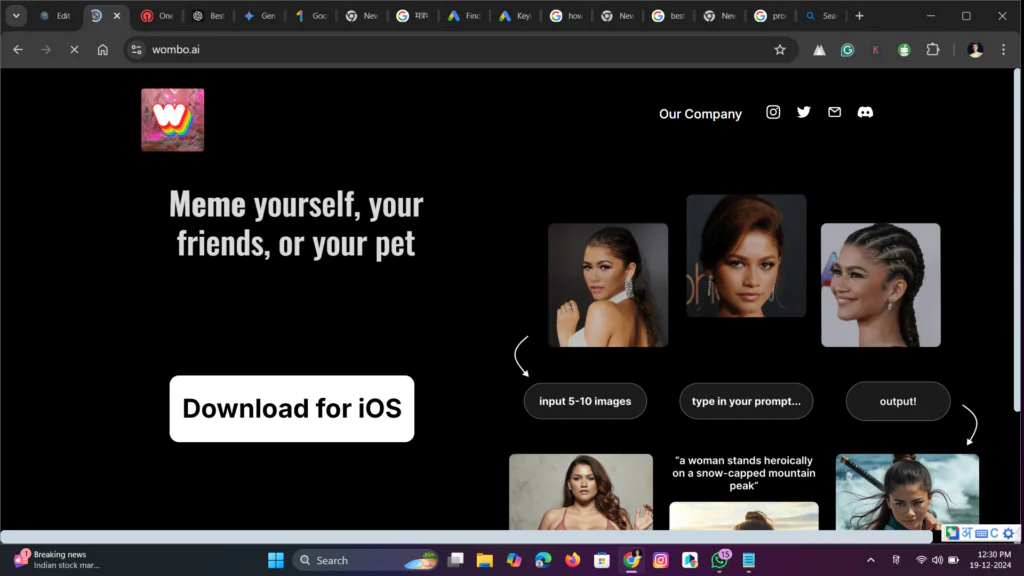Click the email envelope icon

(x=834, y=112)
